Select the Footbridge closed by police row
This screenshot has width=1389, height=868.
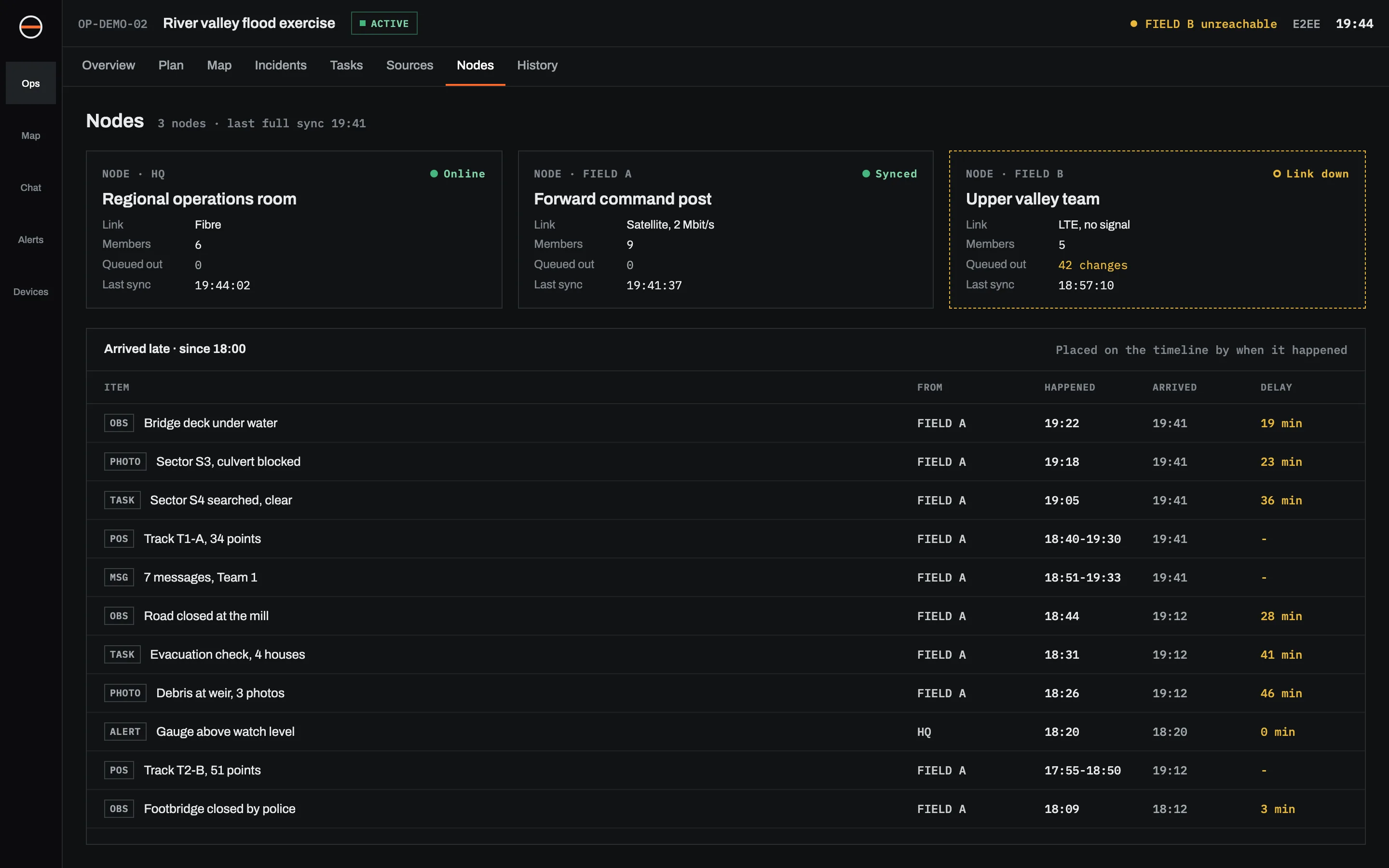click(x=725, y=809)
